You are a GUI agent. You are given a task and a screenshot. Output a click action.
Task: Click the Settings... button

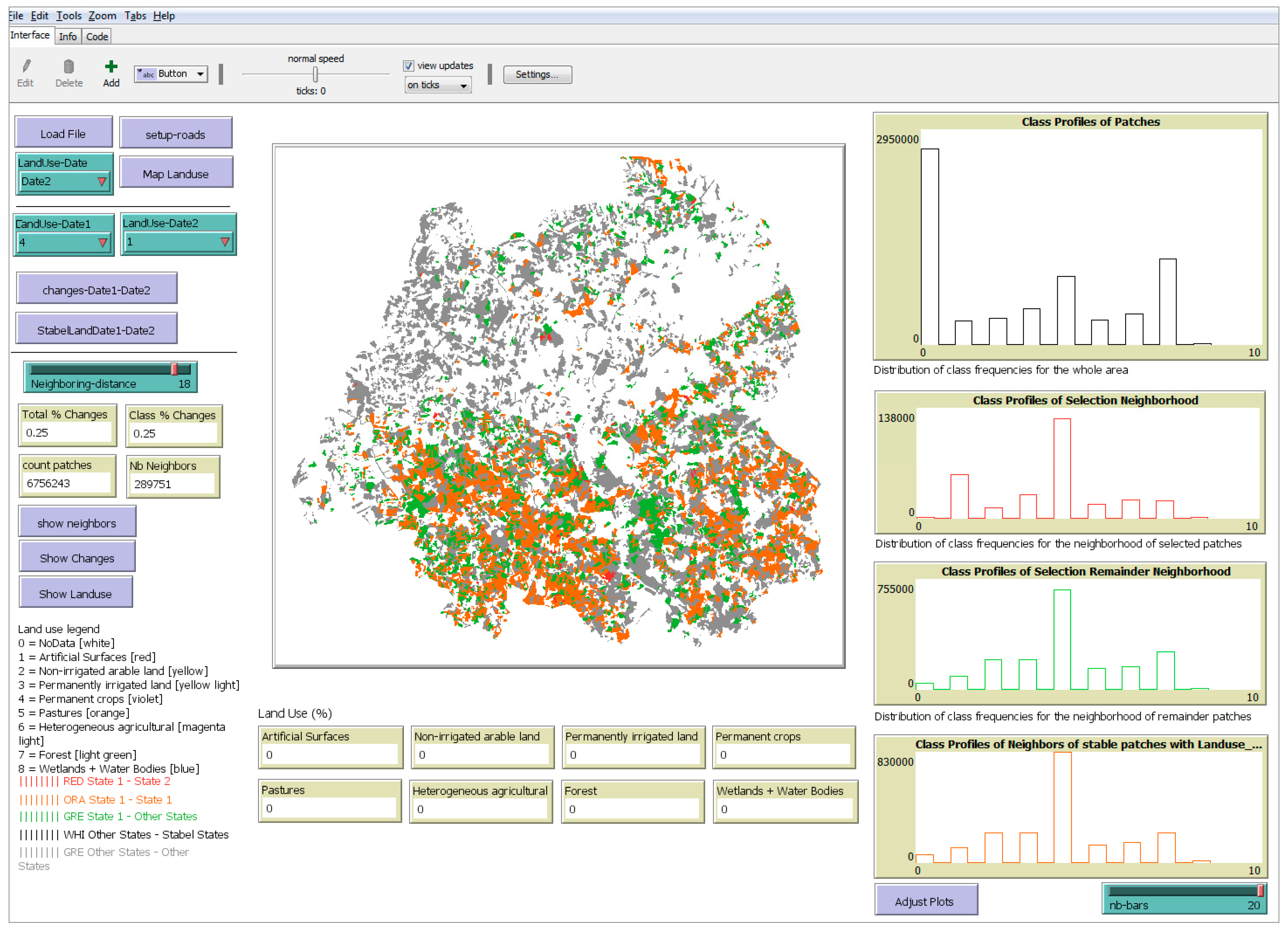click(x=537, y=74)
